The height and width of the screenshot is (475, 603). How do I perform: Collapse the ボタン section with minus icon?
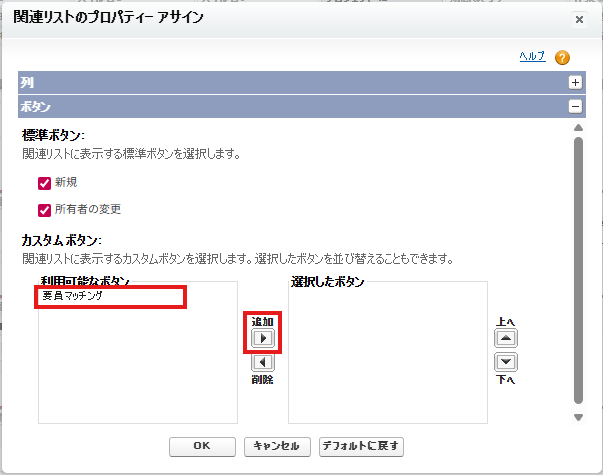575,106
